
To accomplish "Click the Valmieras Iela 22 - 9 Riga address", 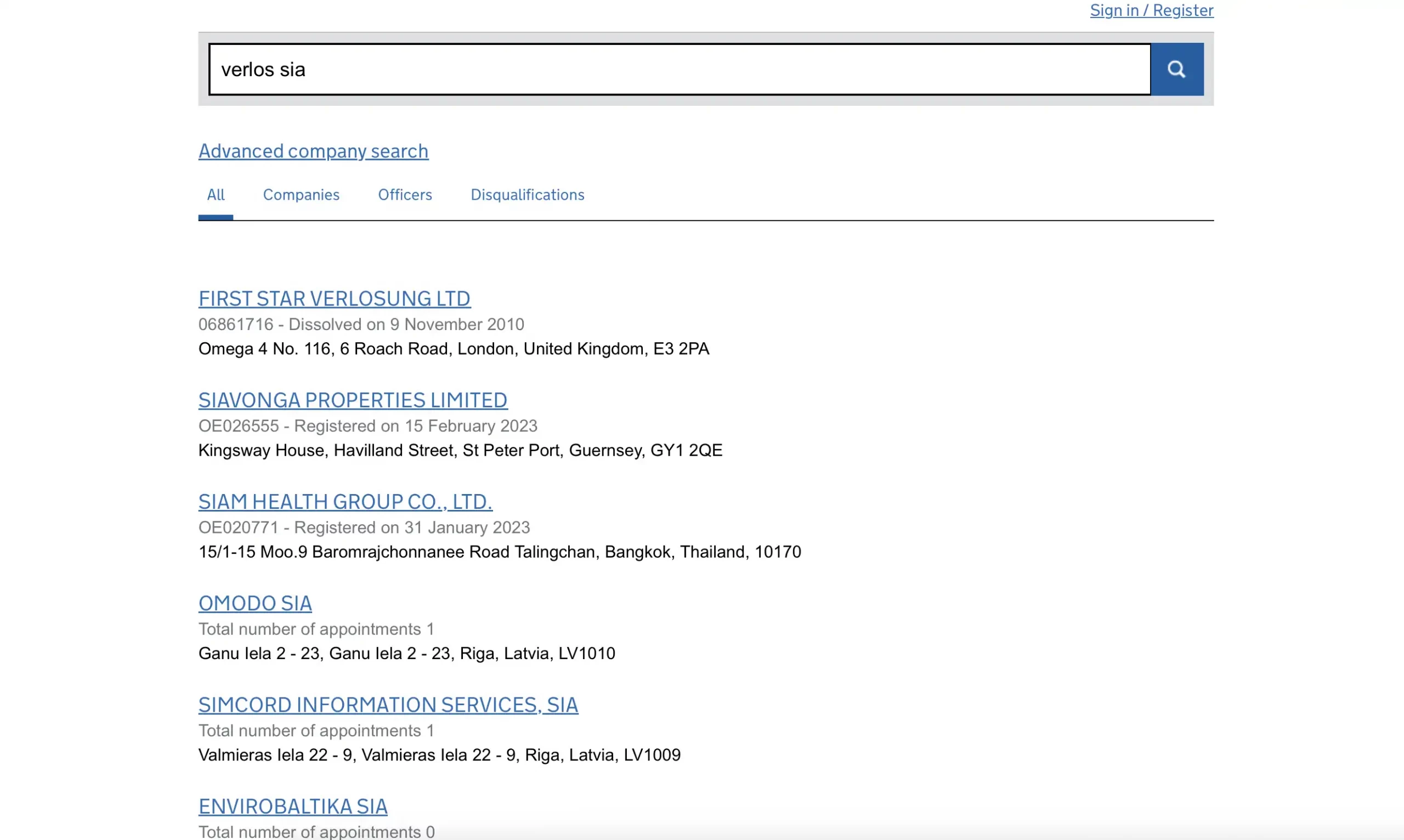I will (x=439, y=755).
